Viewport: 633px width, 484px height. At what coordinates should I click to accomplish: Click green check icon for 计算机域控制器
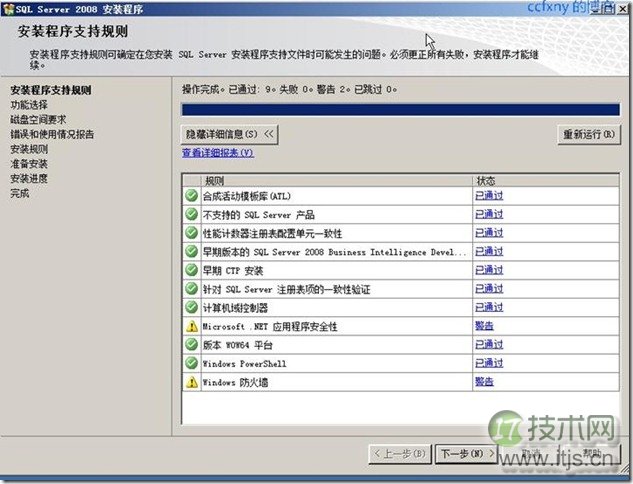point(191,307)
